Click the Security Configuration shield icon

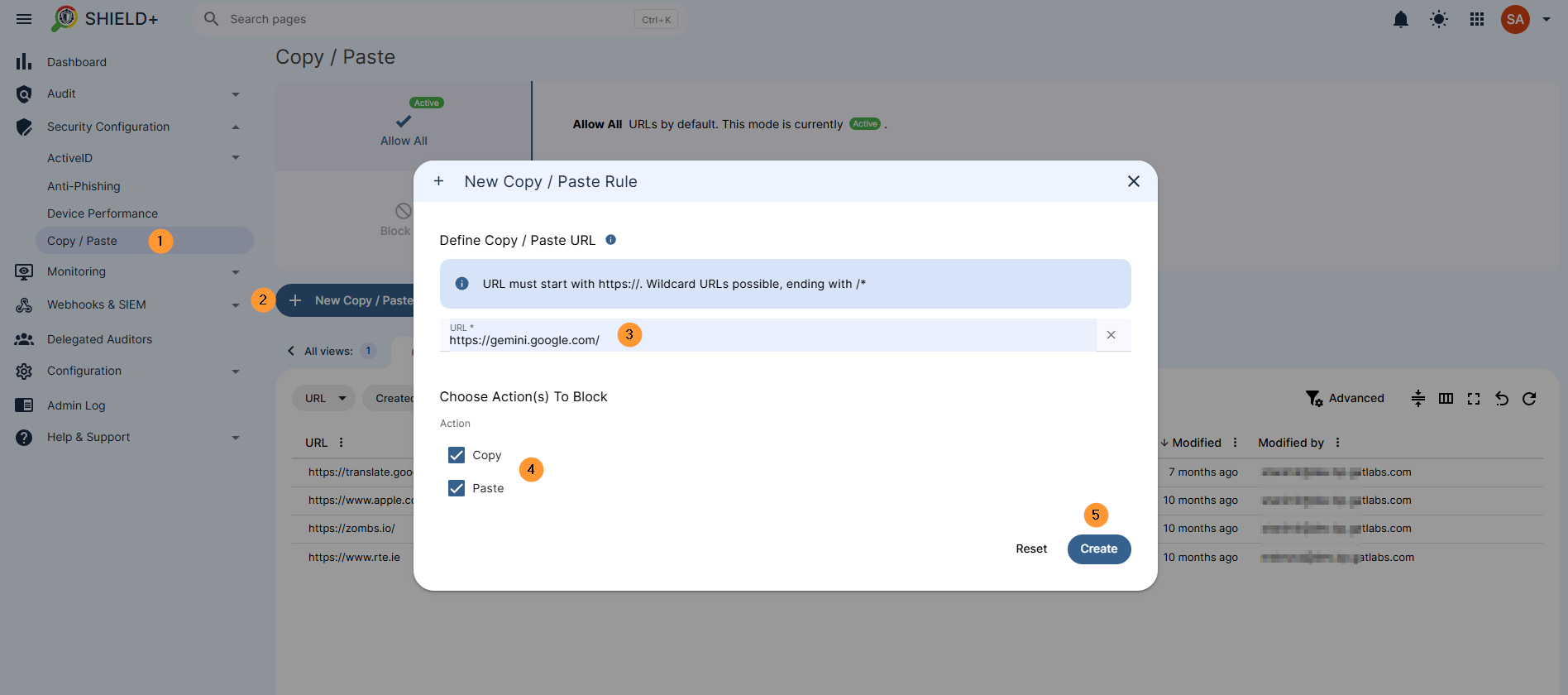point(24,127)
